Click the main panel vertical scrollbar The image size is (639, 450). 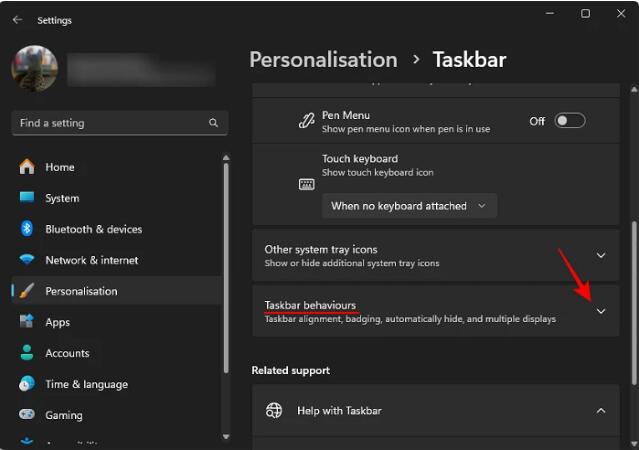(632, 300)
